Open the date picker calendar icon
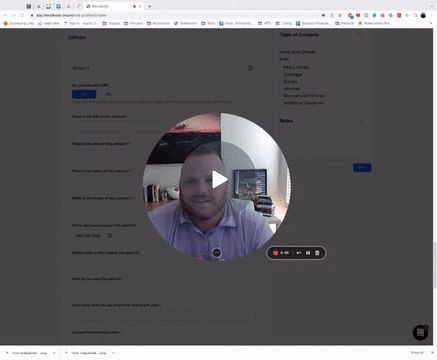The height and width of the screenshot is (360, 437). tap(109, 235)
